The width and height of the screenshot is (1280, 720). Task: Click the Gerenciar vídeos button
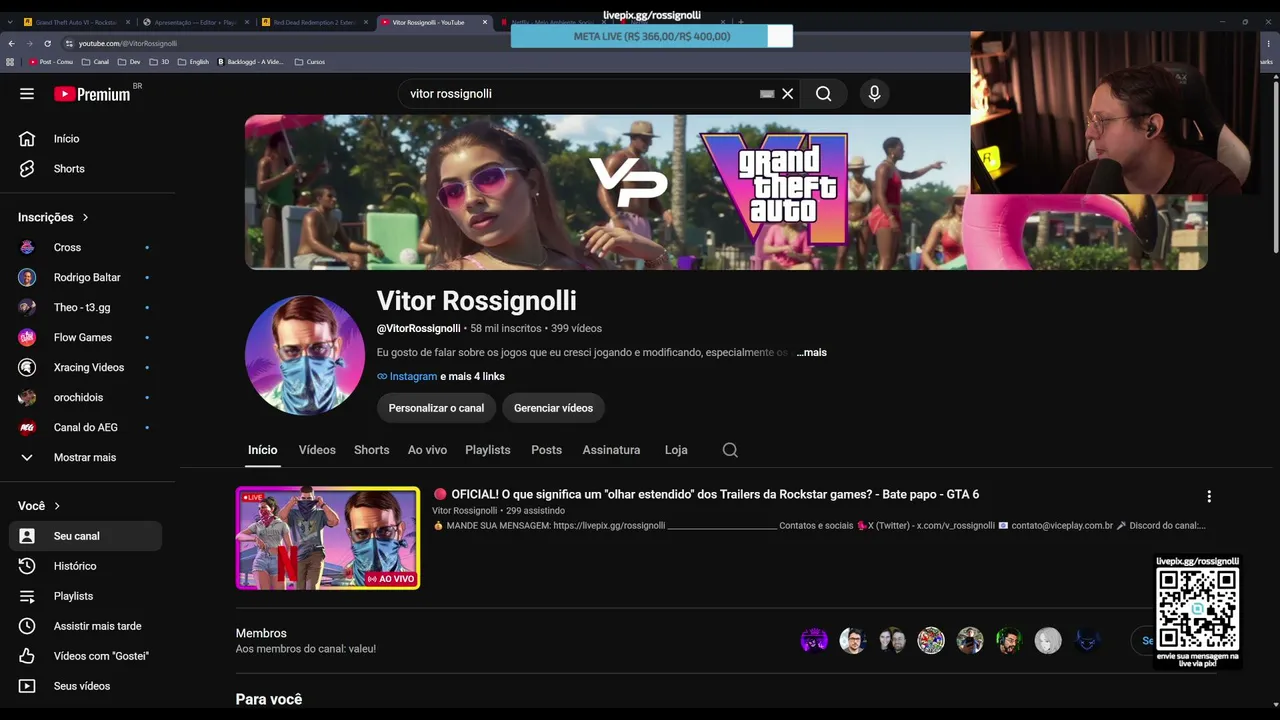(x=553, y=408)
